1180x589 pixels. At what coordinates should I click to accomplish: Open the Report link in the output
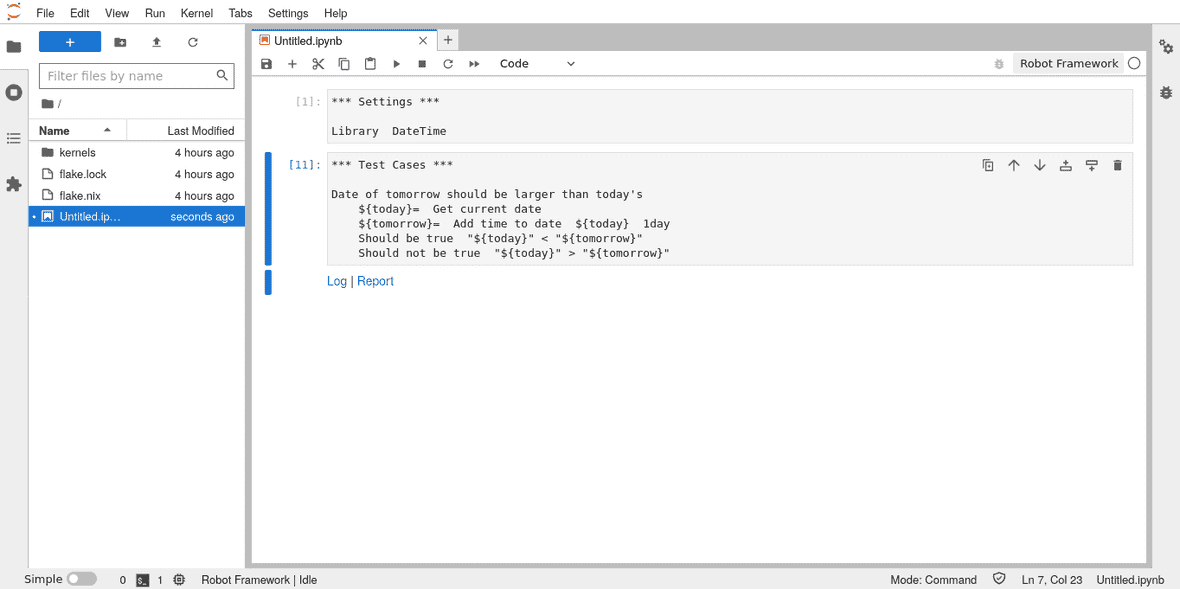tap(375, 281)
